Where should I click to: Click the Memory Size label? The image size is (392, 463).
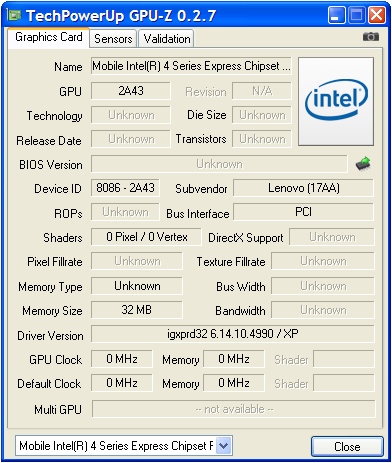coord(52,311)
